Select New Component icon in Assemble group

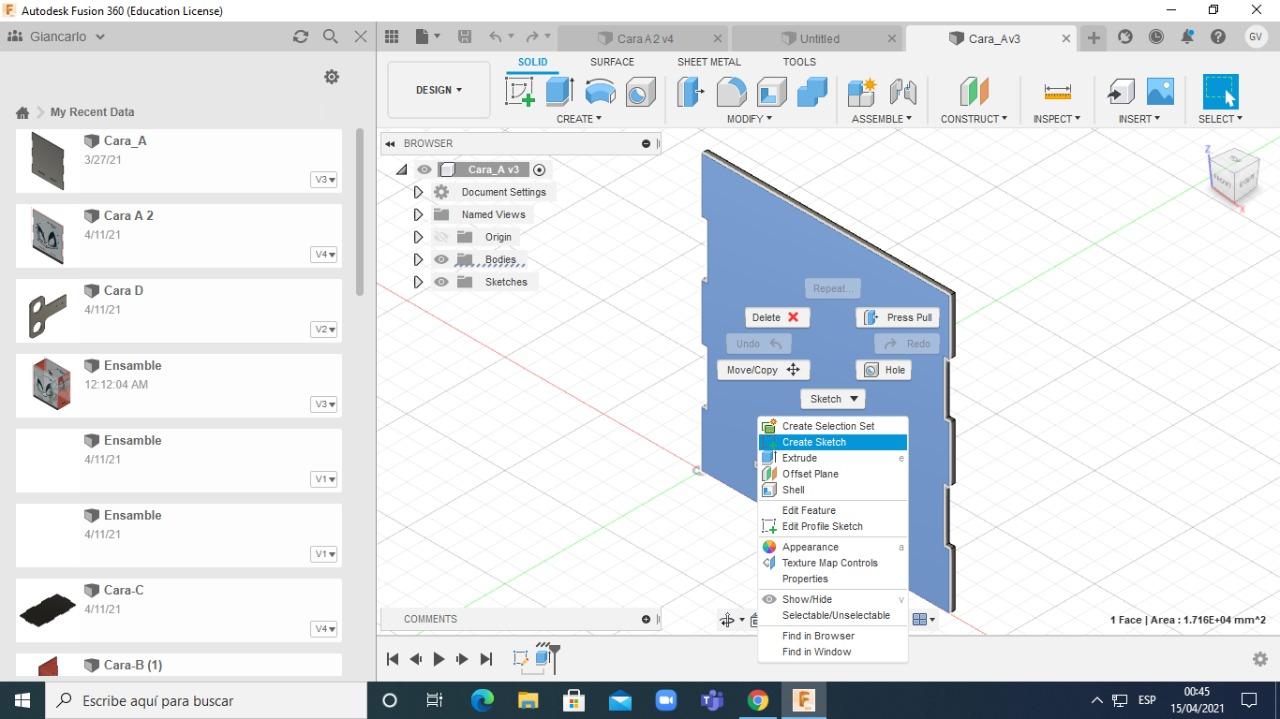[862, 92]
